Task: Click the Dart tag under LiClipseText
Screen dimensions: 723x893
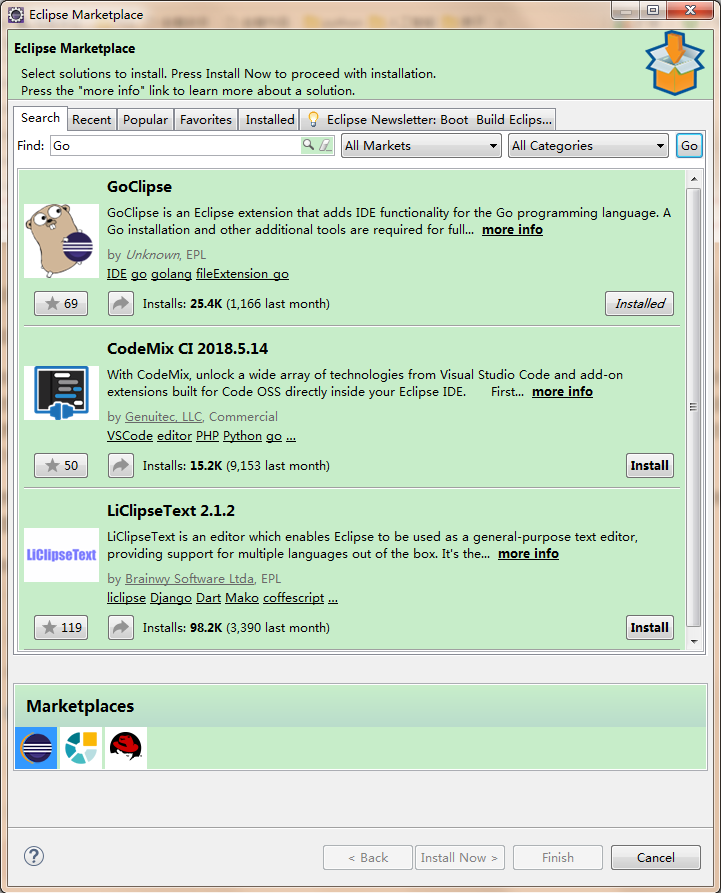Action: (x=208, y=598)
